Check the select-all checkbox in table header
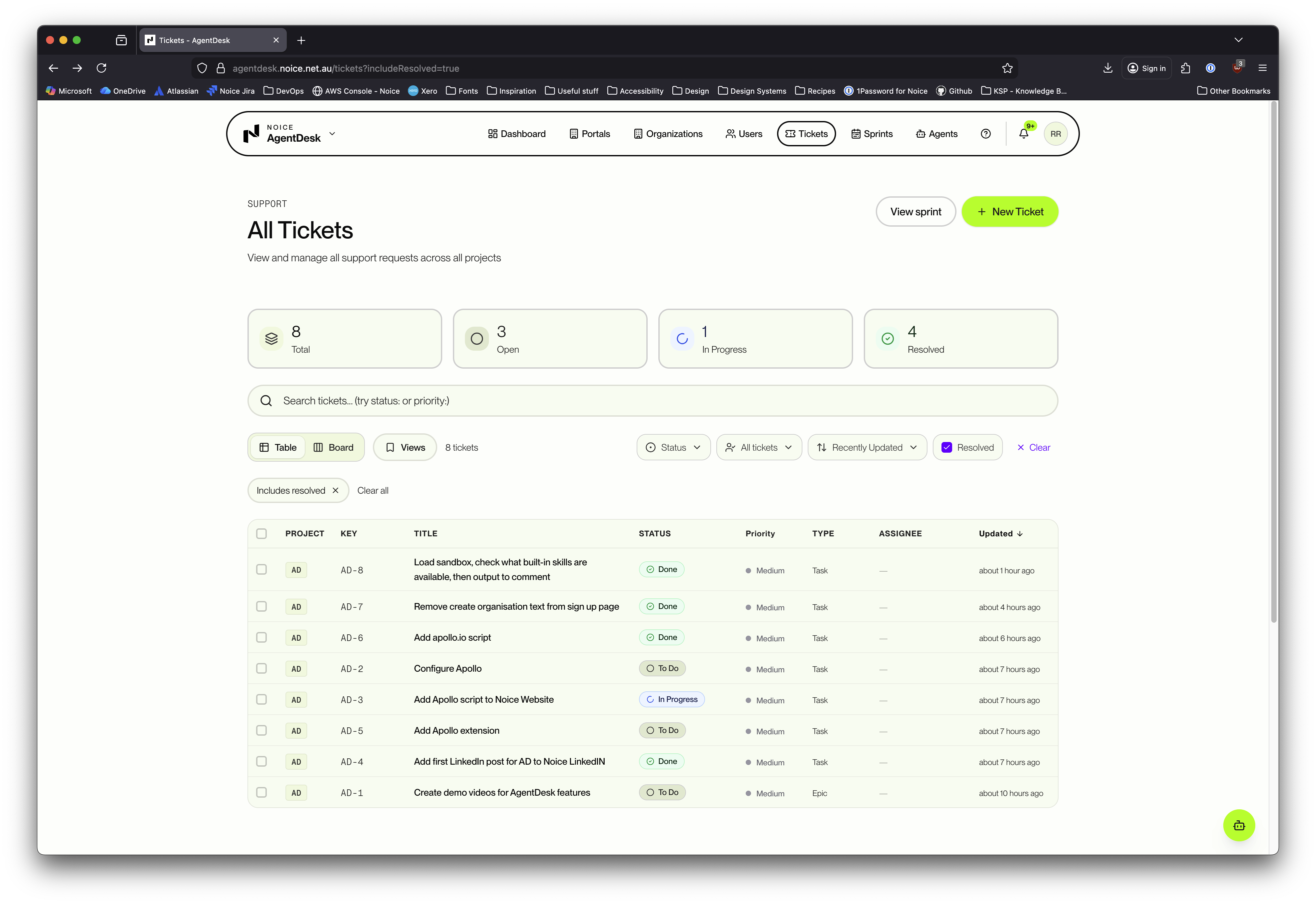Image resolution: width=1316 pixels, height=904 pixels. [261, 533]
